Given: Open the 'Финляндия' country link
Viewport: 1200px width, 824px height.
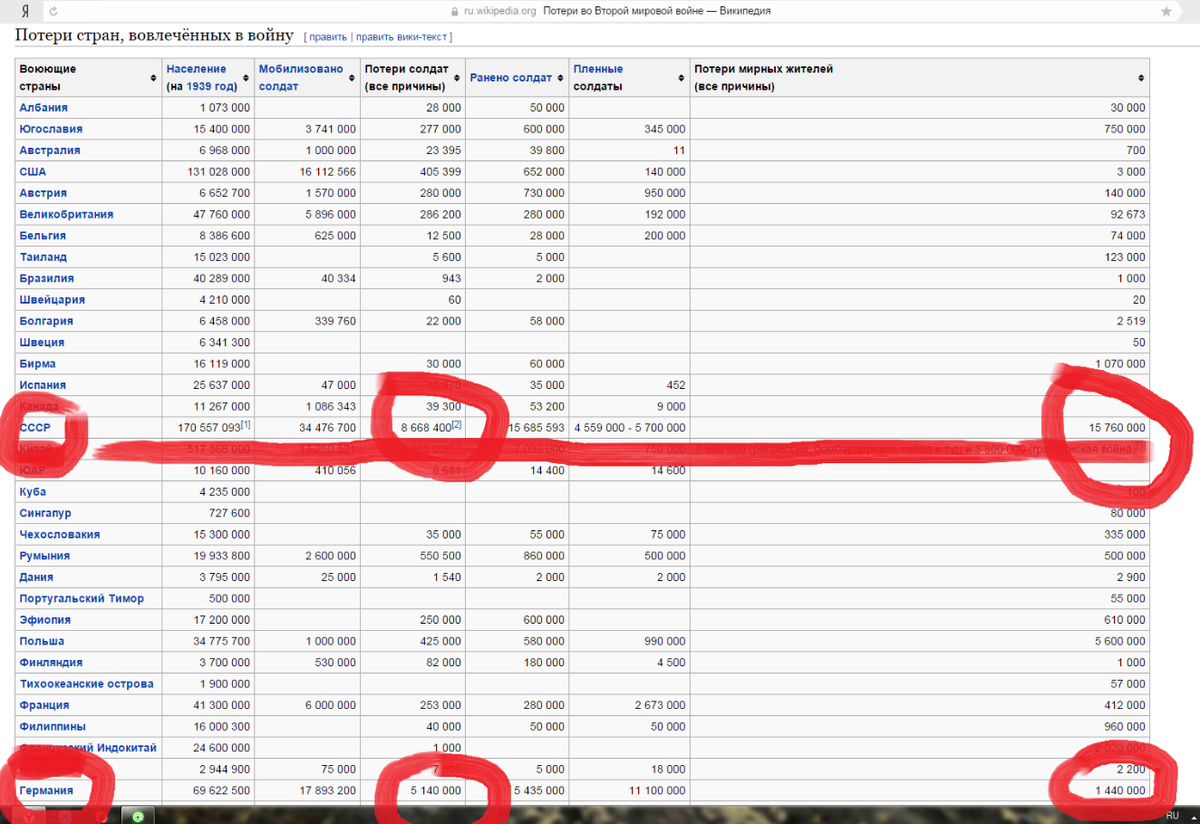Looking at the screenshot, I should pyautogui.click(x=50, y=662).
